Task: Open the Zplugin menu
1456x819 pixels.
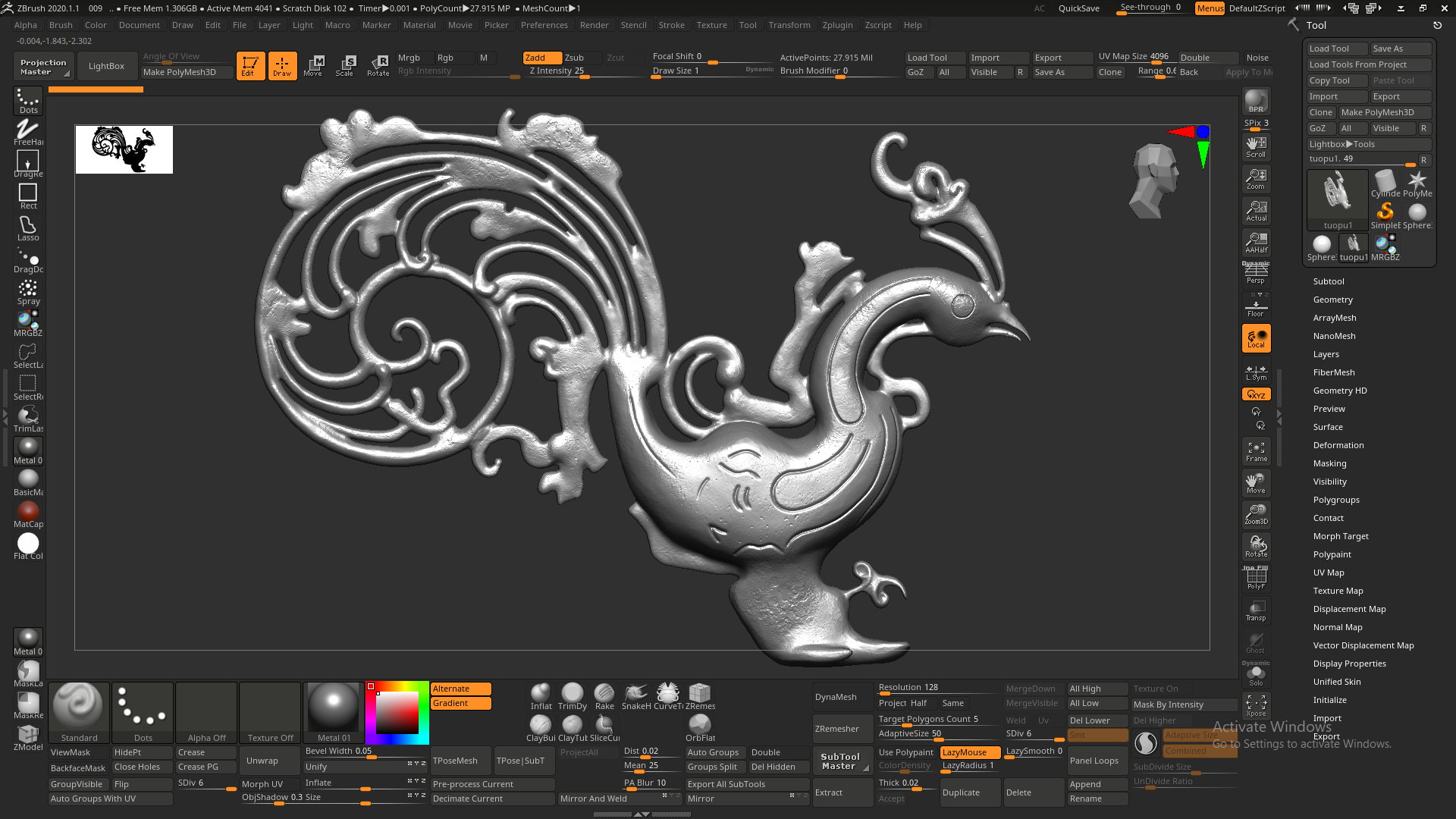Action: [837, 25]
